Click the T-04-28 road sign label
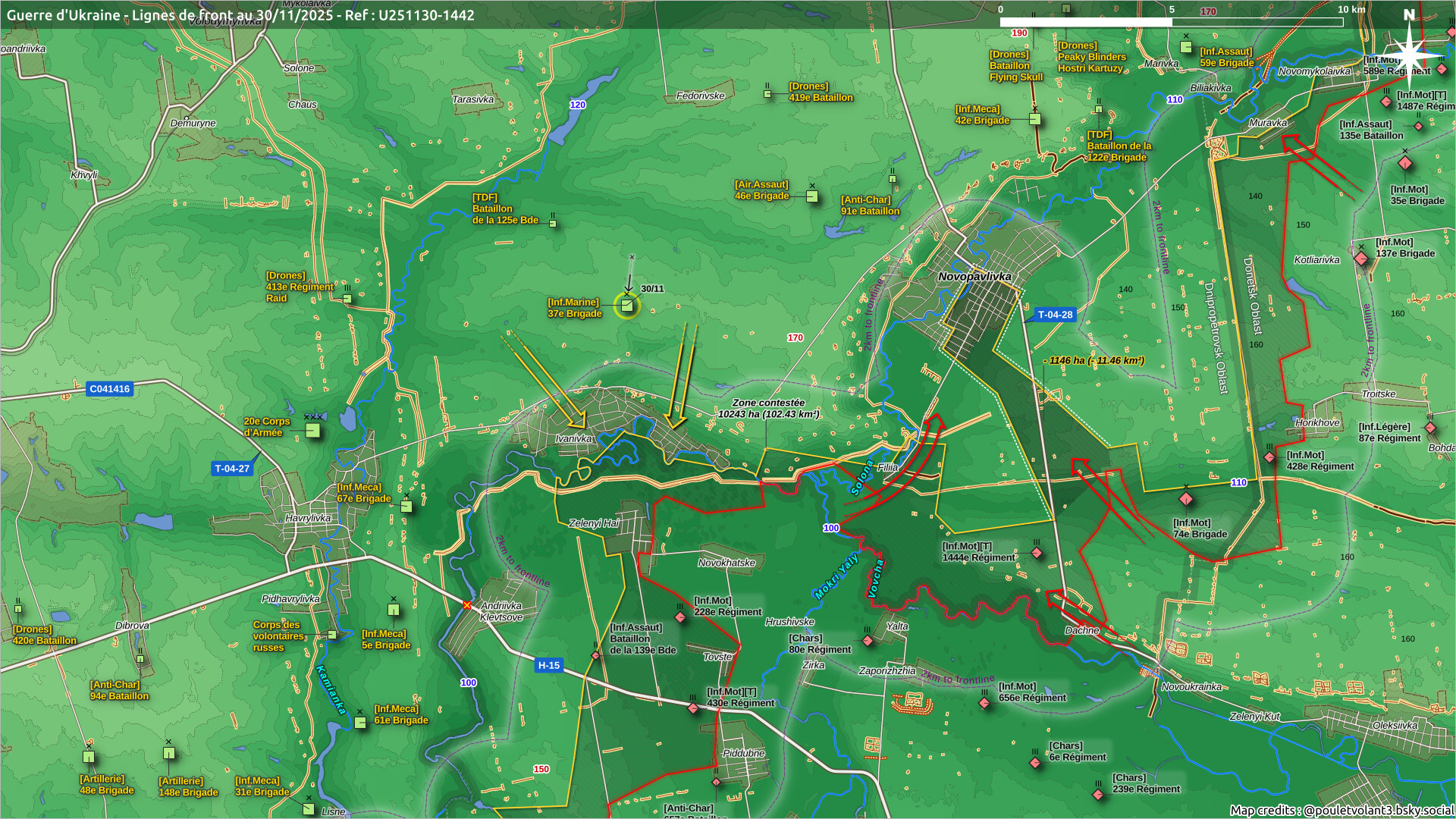The image size is (1456, 819). pos(1055,315)
